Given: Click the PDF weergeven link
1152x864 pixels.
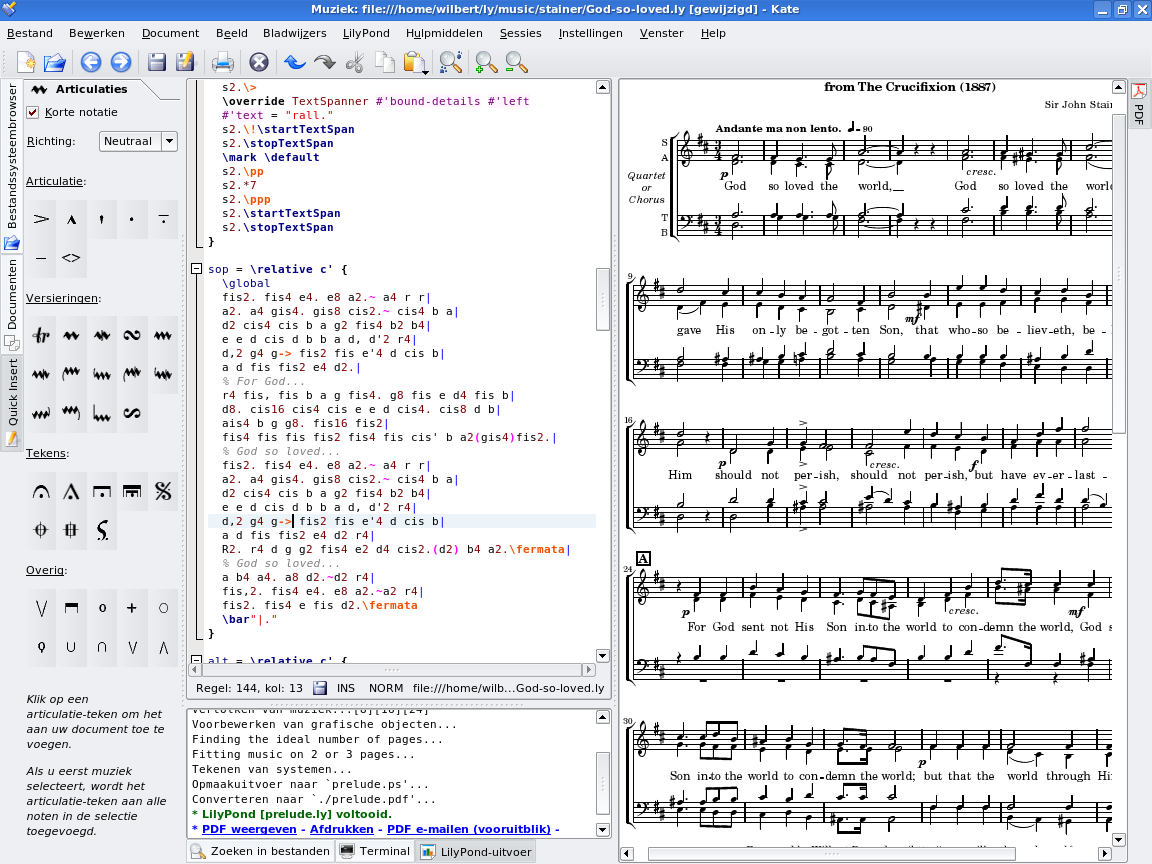Looking at the screenshot, I should coord(250,829).
